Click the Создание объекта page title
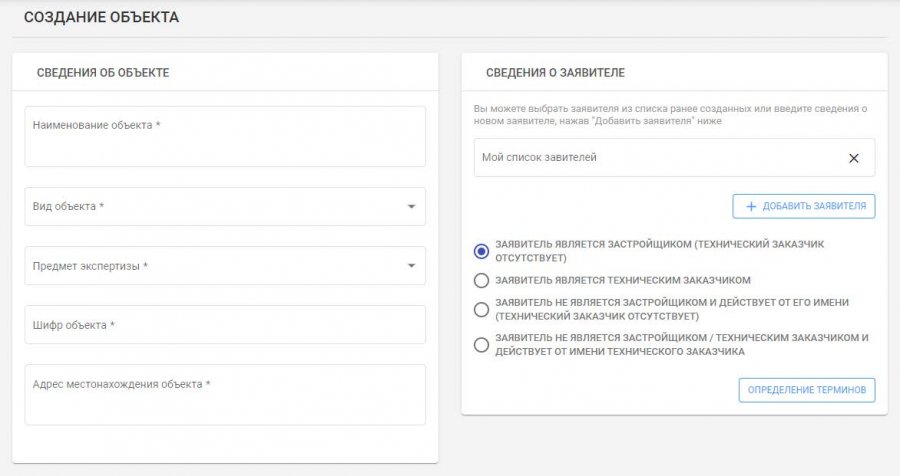The width and height of the screenshot is (900, 476). pos(101,18)
